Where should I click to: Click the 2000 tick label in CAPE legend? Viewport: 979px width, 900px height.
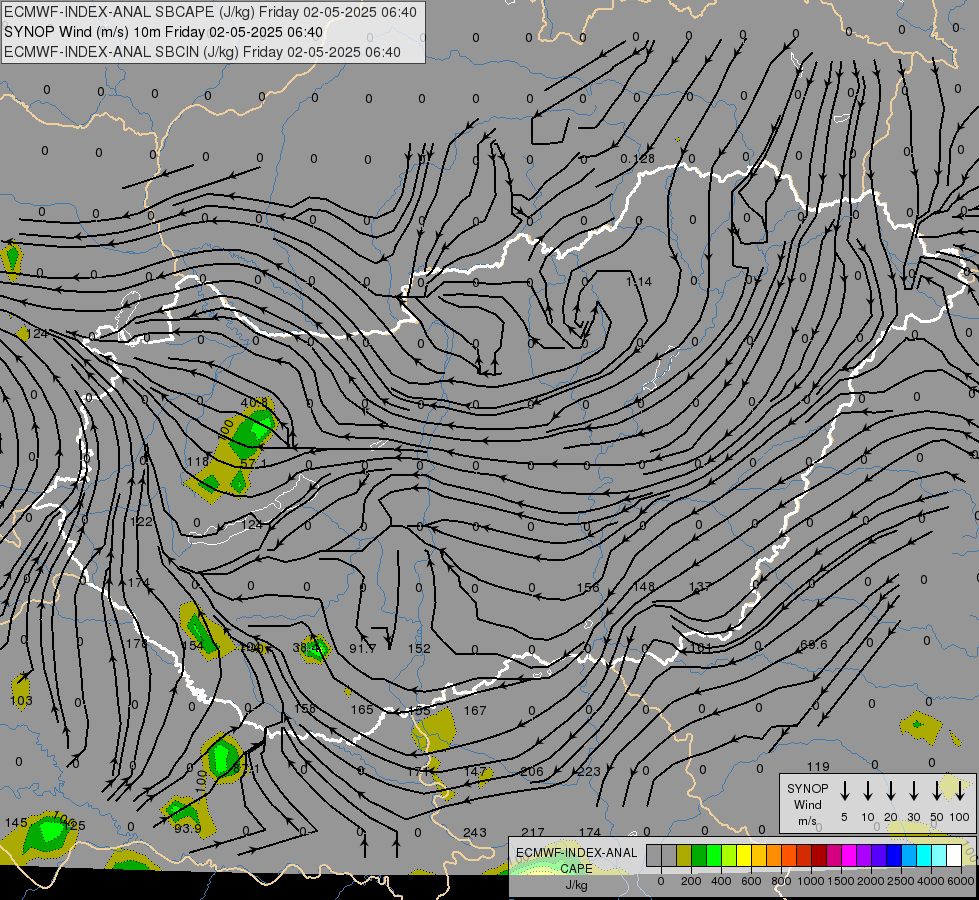coord(871,881)
